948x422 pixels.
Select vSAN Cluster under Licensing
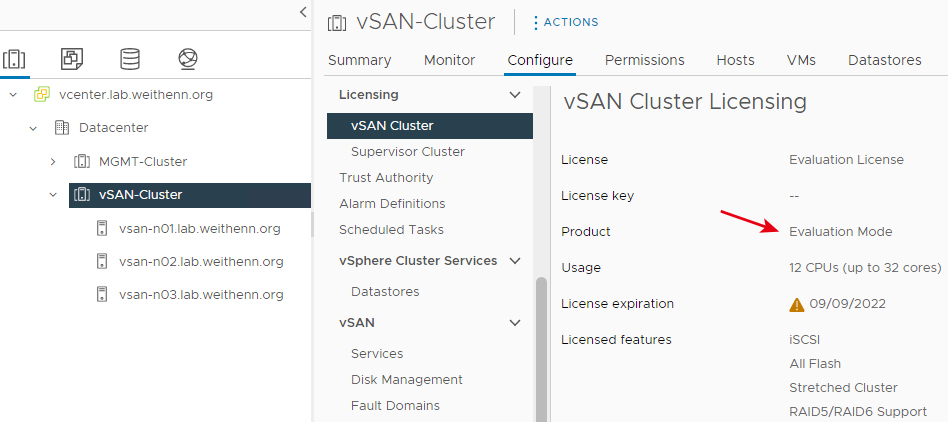pyautogui.click(x=430, y=126)
